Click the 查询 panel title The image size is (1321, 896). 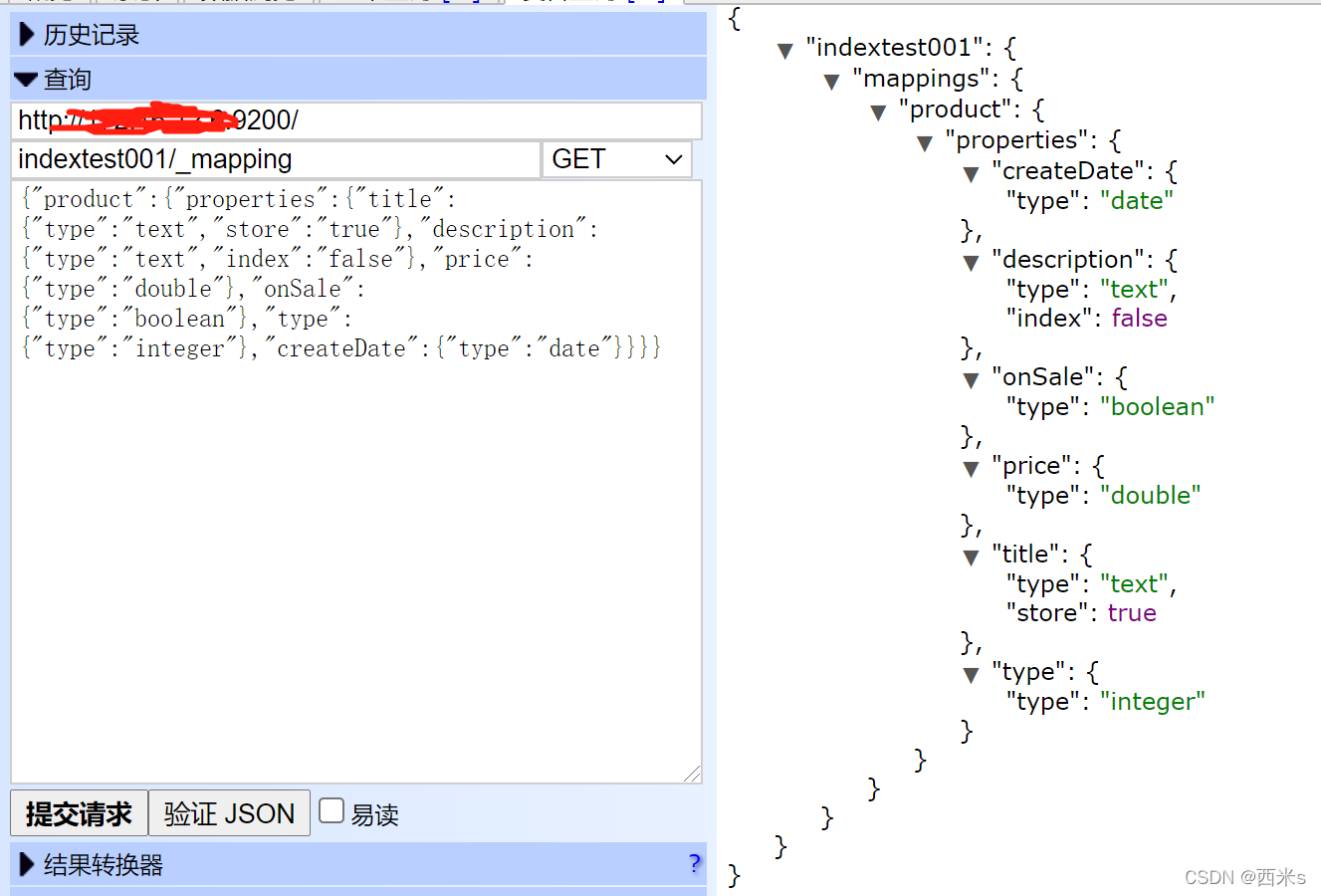tap(68, 79)
